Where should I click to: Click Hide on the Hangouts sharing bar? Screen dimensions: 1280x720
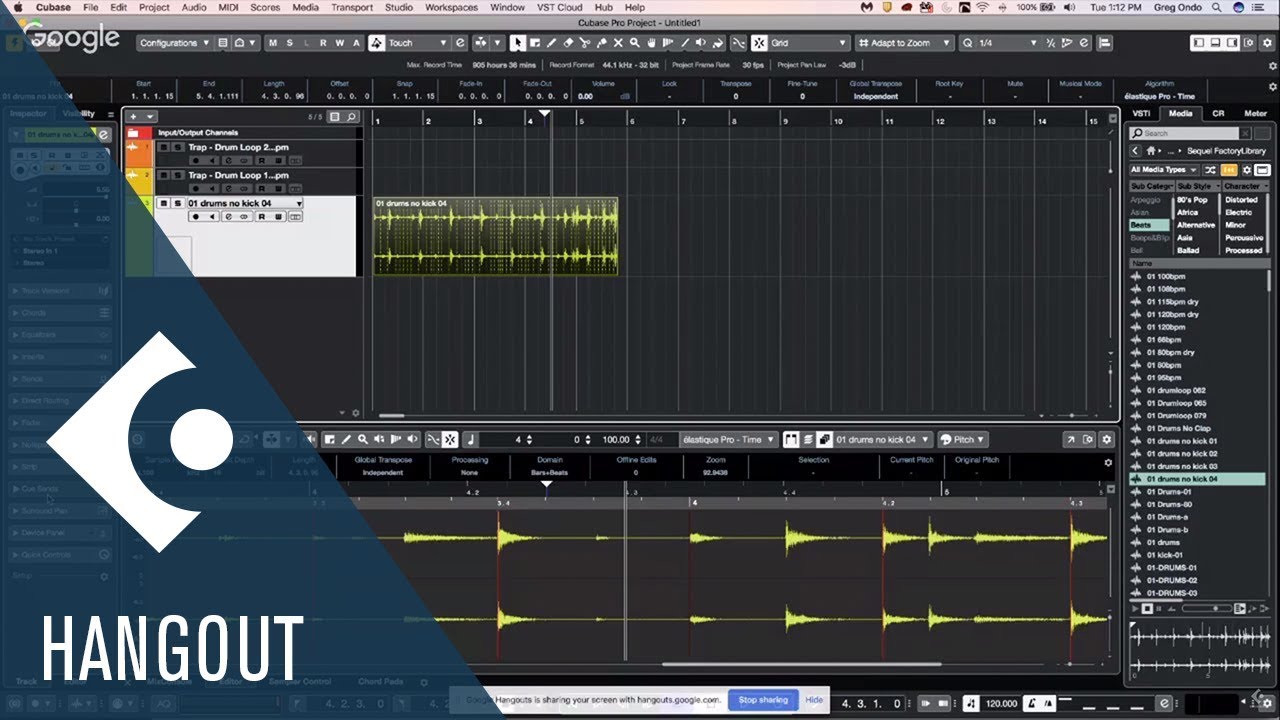(814, 700)
